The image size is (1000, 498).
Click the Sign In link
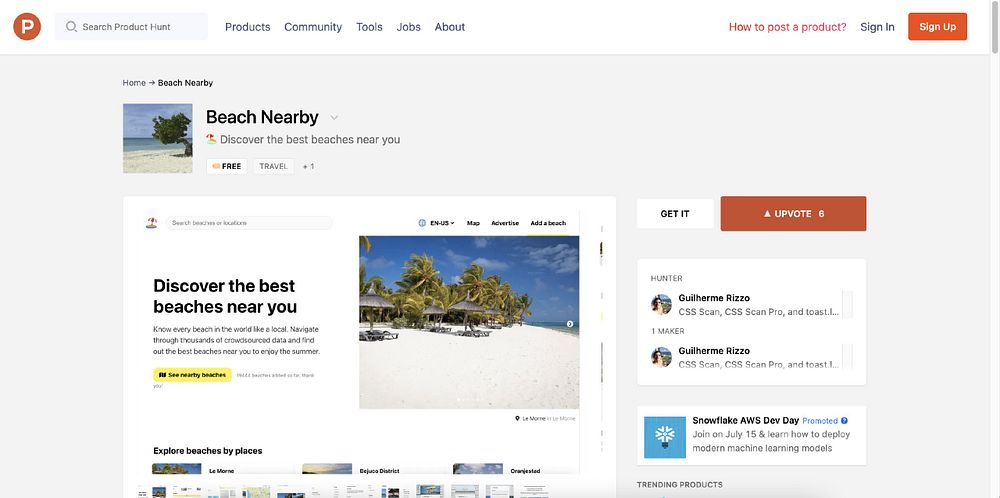[877, 27]
